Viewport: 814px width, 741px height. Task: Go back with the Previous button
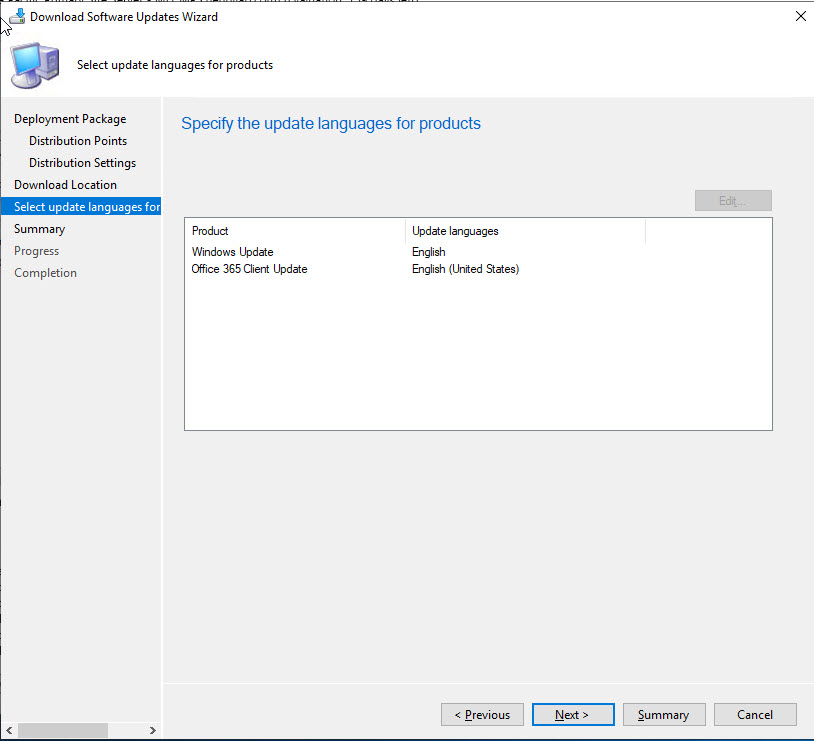pyautogui.click(x=482, y=715)
